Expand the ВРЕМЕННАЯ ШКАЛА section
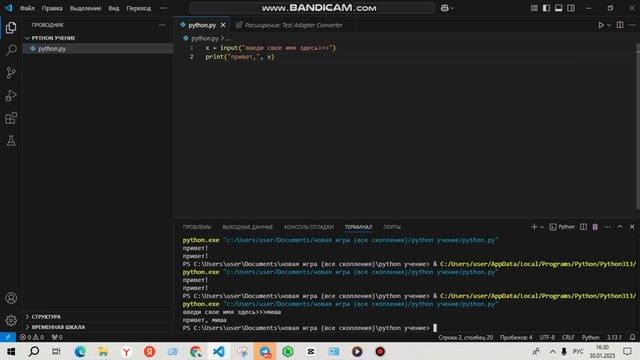The image size is (640, 360). (58, 327)
